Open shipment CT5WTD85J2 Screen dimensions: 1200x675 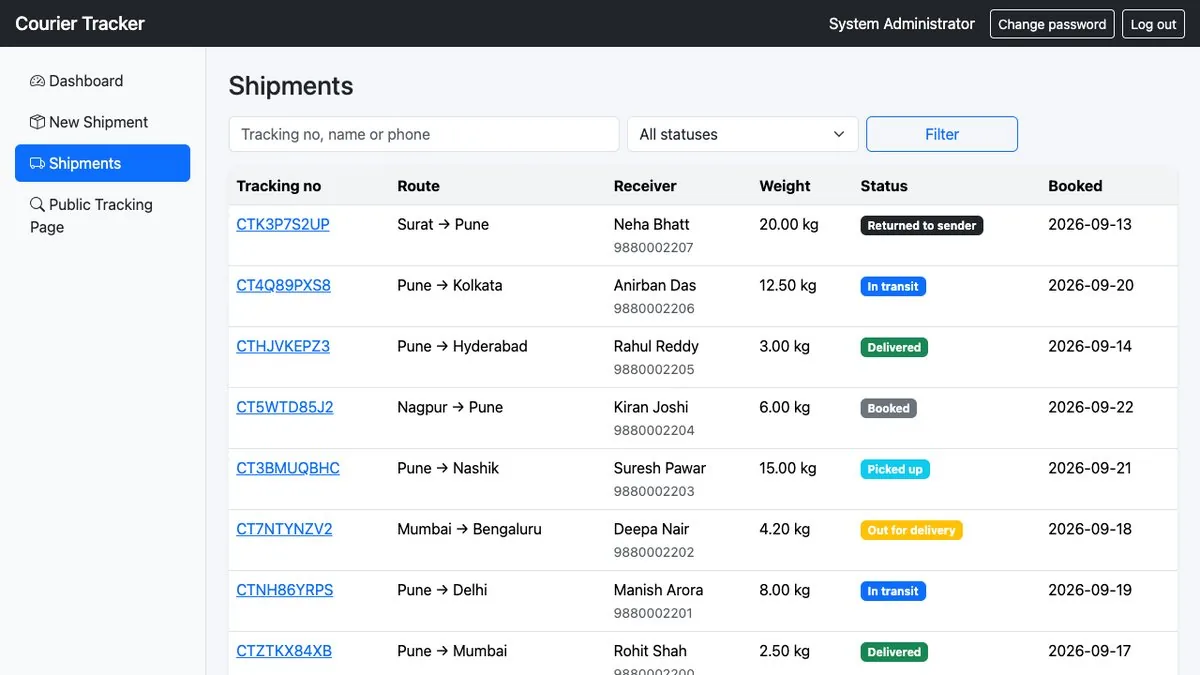[285, 407]
